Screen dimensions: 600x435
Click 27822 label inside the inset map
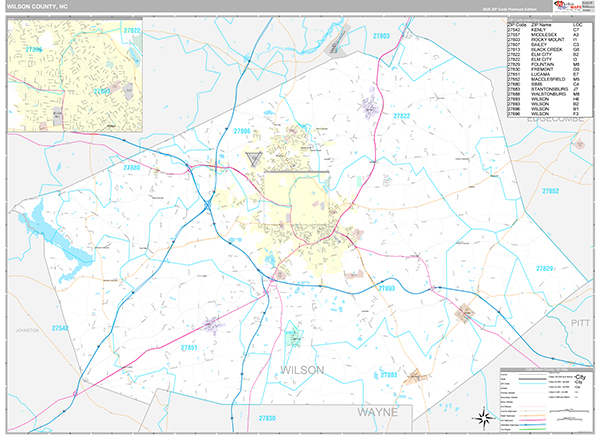coord(132,30)
